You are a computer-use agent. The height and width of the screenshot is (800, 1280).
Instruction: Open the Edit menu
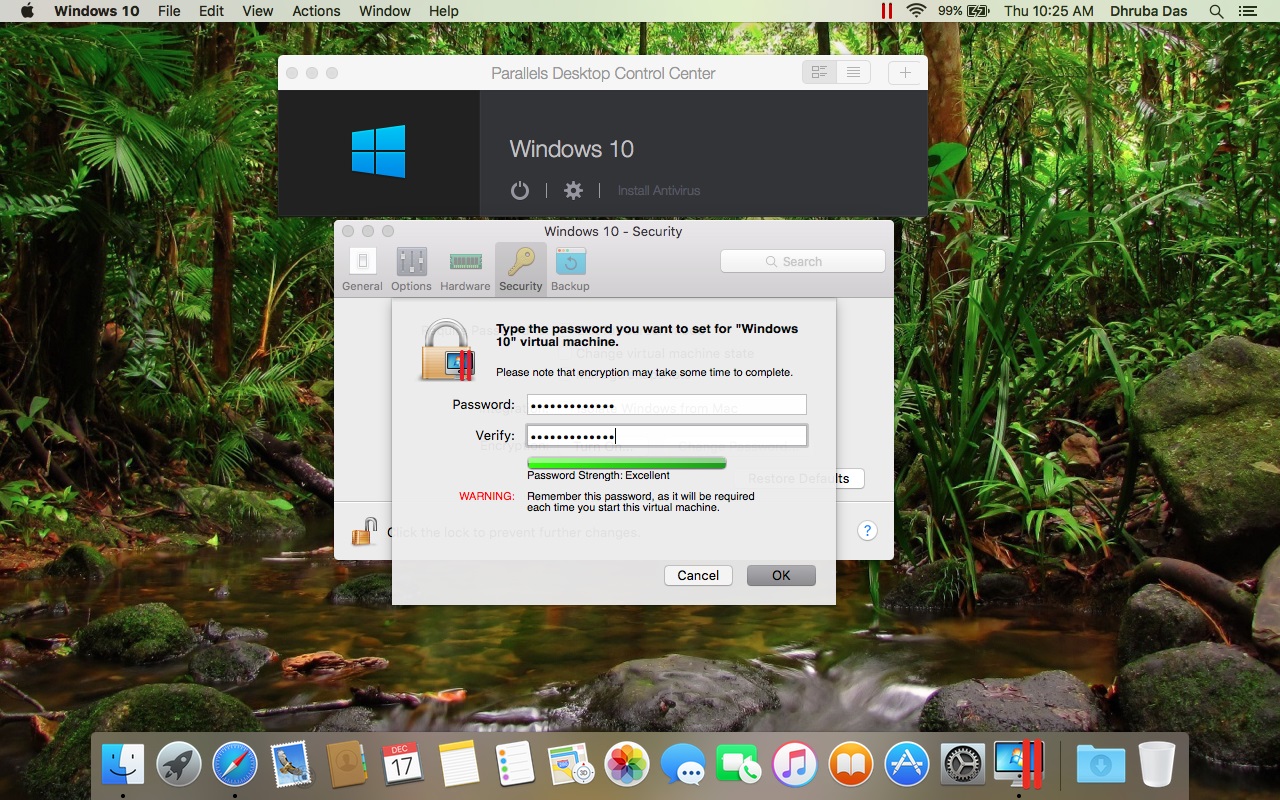coord(211,11)
